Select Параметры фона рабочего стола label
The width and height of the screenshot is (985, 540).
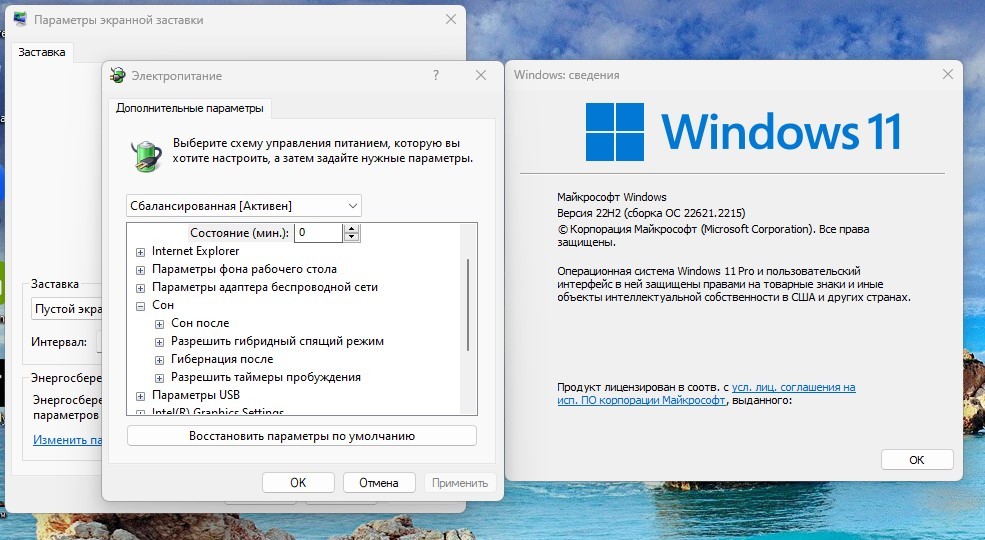pyautogui.click(x=244, y=269)
